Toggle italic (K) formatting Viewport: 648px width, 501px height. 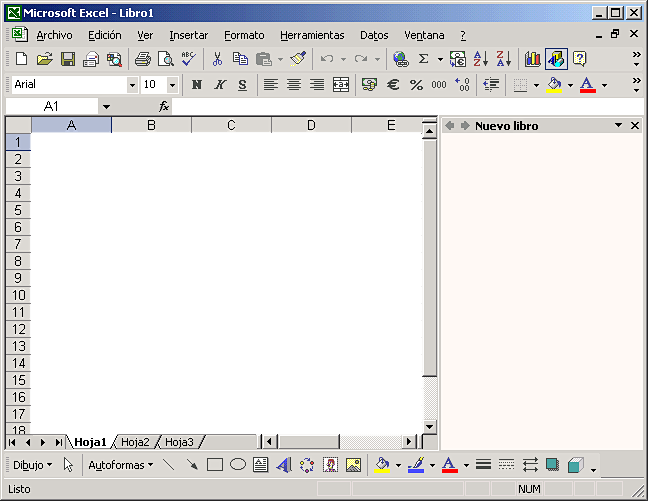click(219, 85)
